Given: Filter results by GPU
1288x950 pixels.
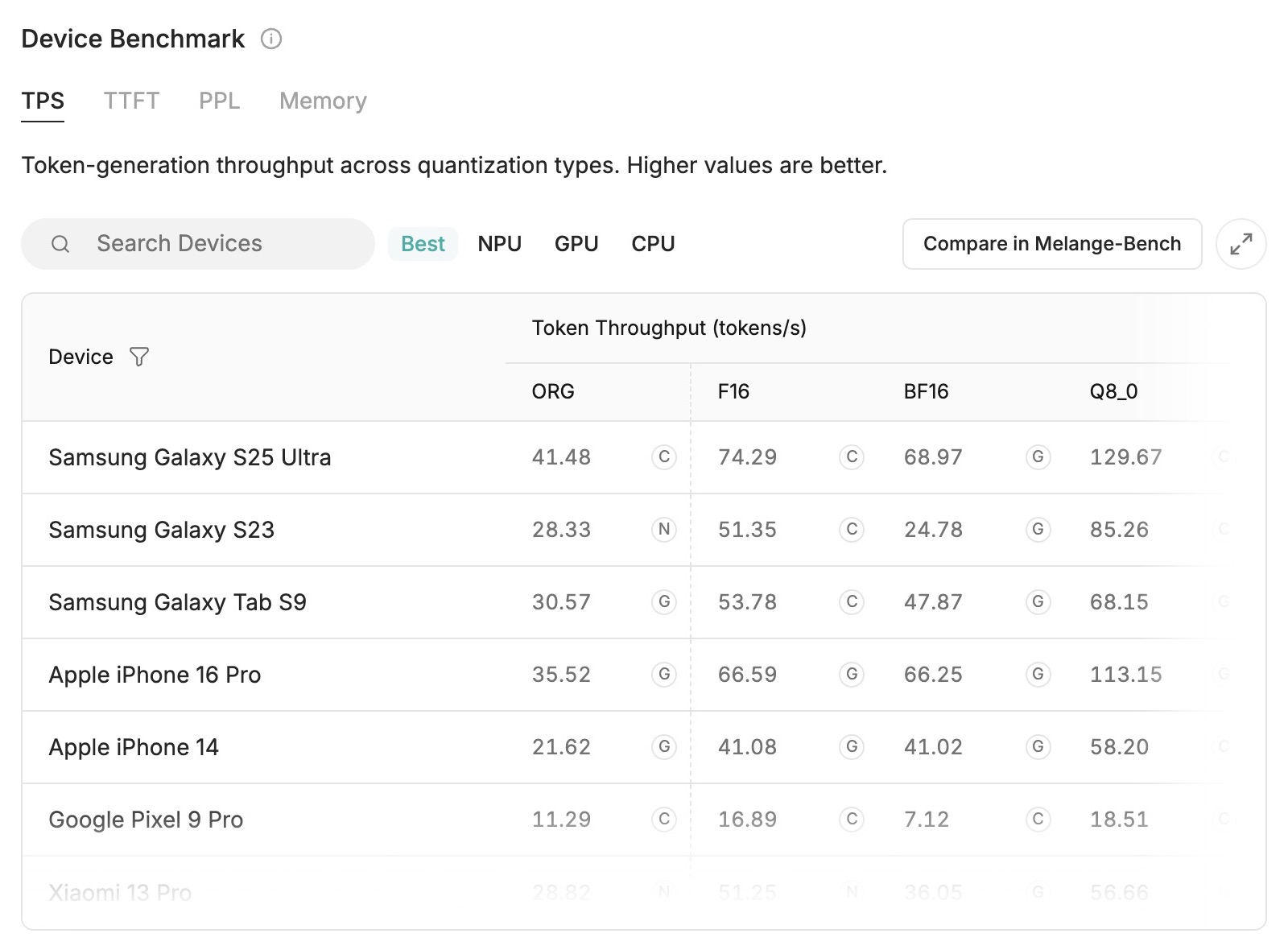Looking at the screenshot, I should [576, 244].
